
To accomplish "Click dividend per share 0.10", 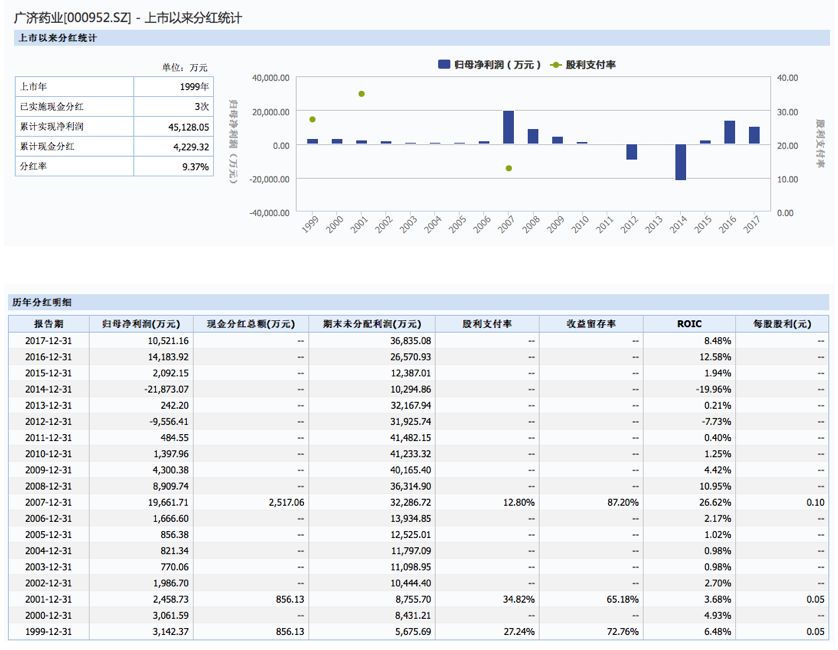I will (x=816, y=502).
